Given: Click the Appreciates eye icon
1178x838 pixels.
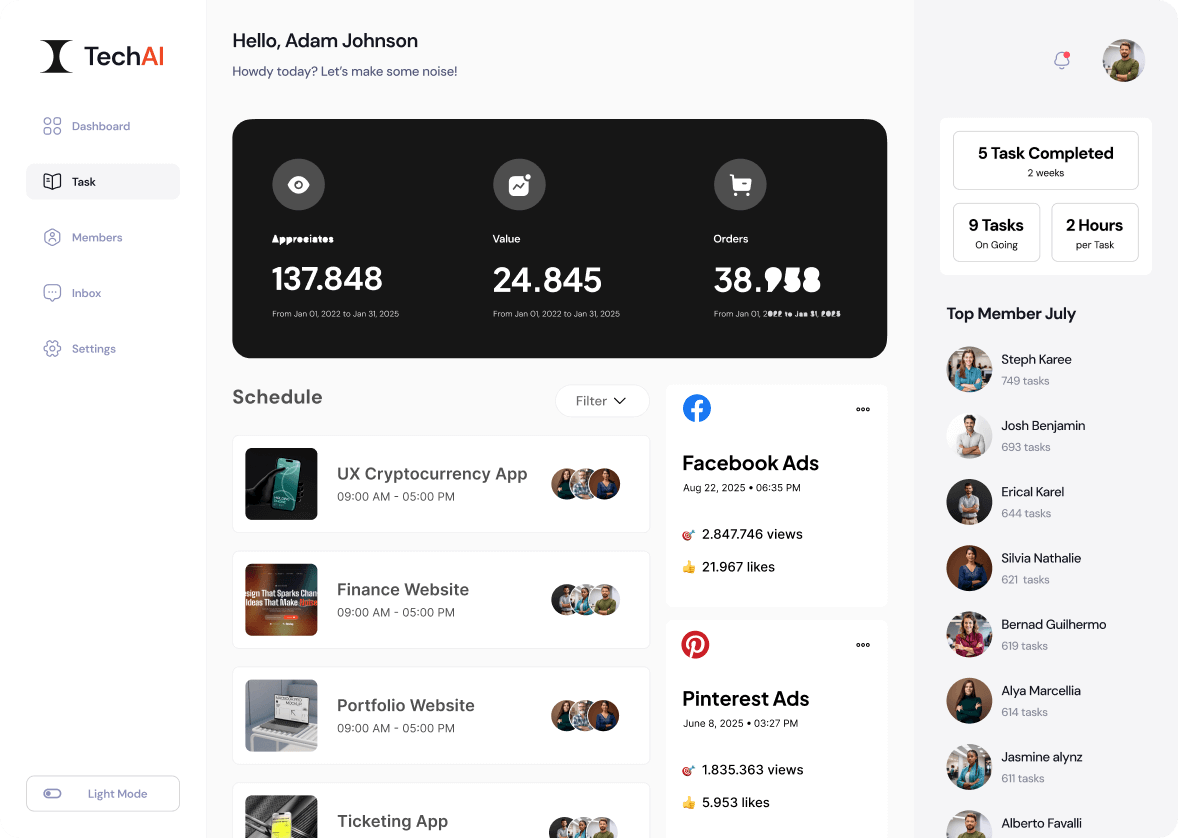Looking at the screenshot, I should [298, 184].
